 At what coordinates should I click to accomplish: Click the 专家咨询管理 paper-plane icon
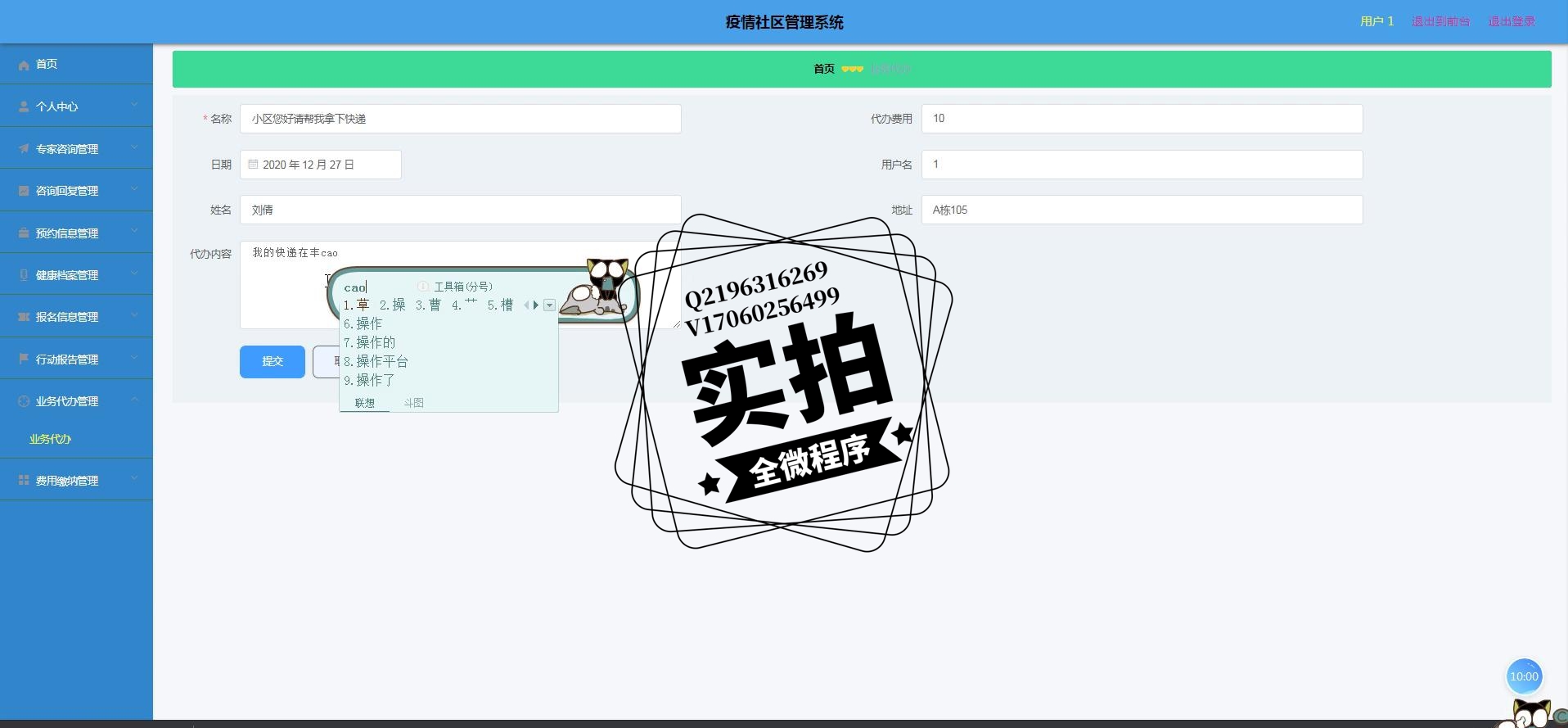pyautogui.click(x=24, y=148)
